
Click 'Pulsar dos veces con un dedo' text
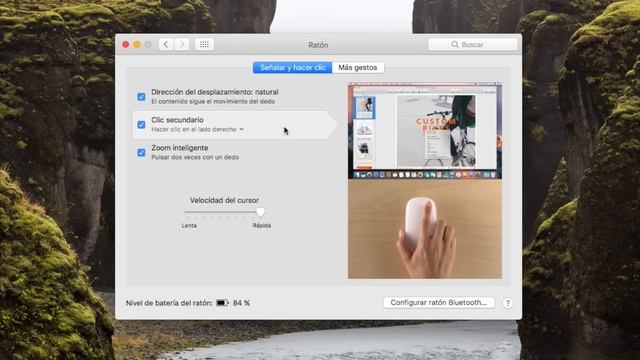[195, 157]
